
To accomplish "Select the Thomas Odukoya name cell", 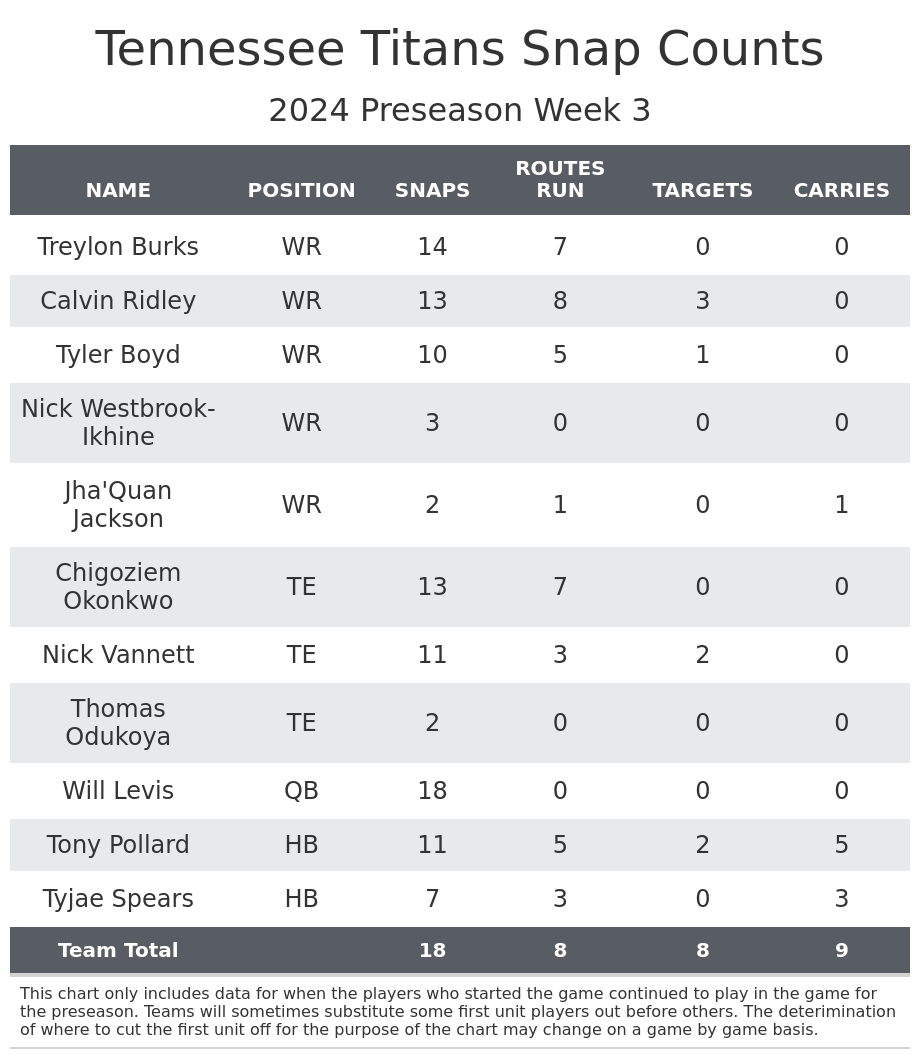I will 118,724.
